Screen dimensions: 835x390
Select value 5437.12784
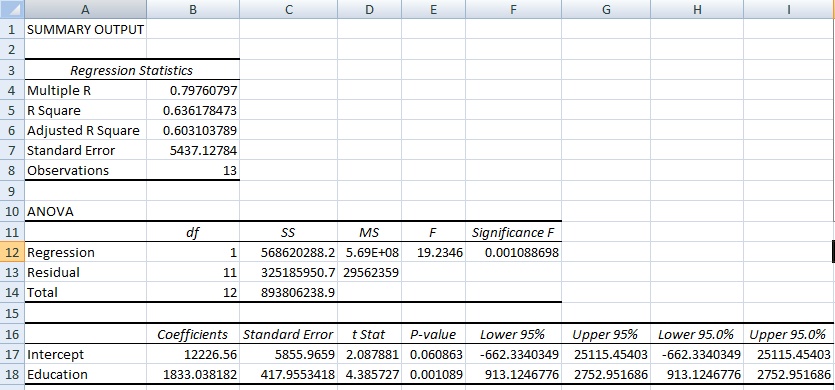tap(193, 151)
